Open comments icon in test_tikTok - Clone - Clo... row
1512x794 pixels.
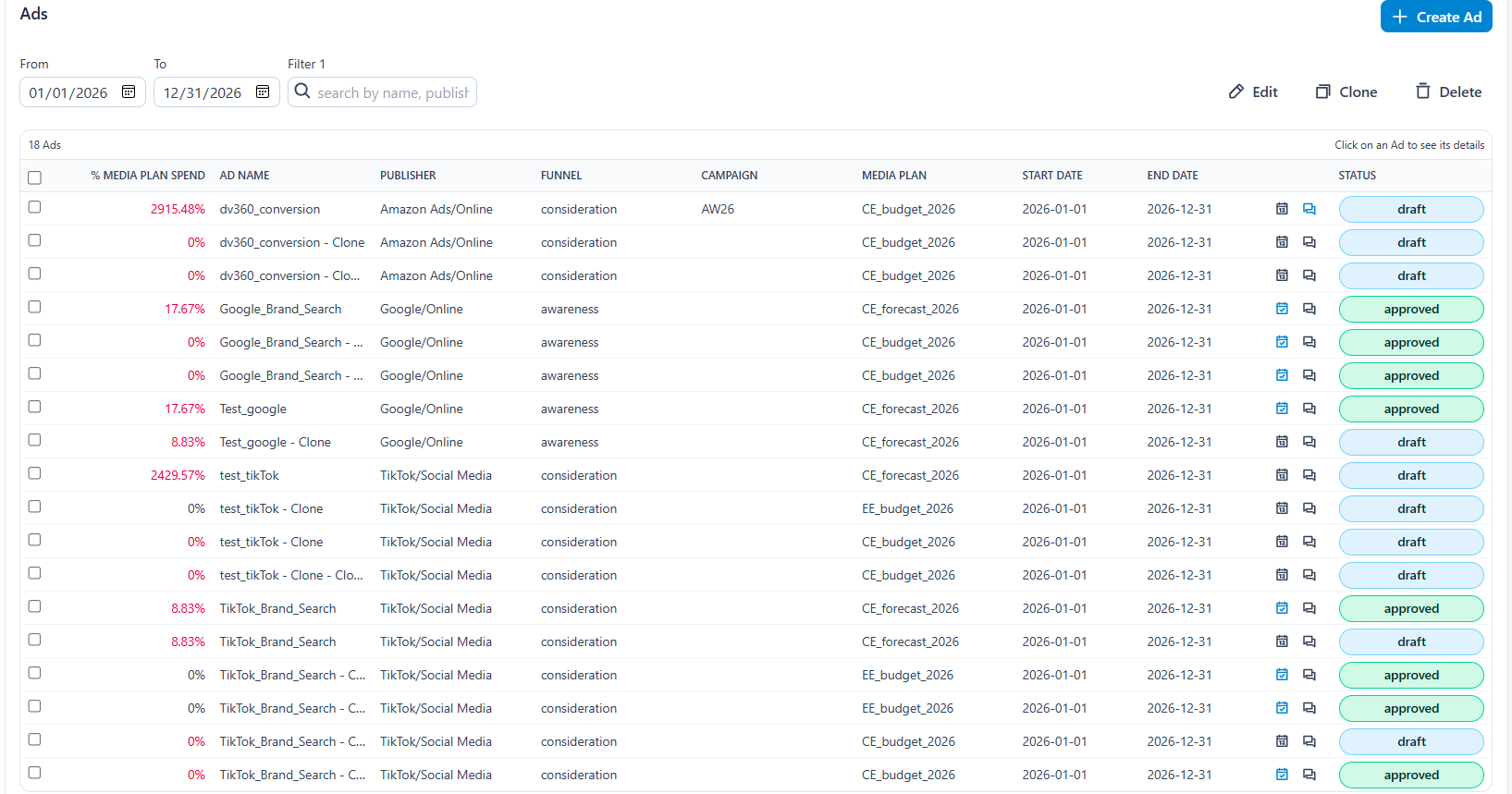[x=1309, y=575]
